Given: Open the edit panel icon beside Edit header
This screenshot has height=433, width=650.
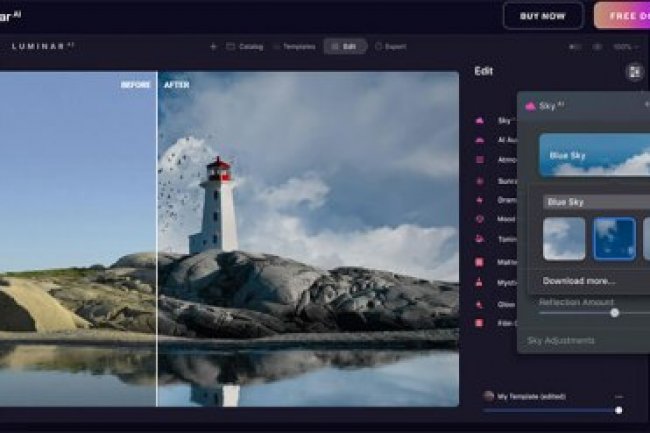Looking at the screenshot, I should pos(633,71).
